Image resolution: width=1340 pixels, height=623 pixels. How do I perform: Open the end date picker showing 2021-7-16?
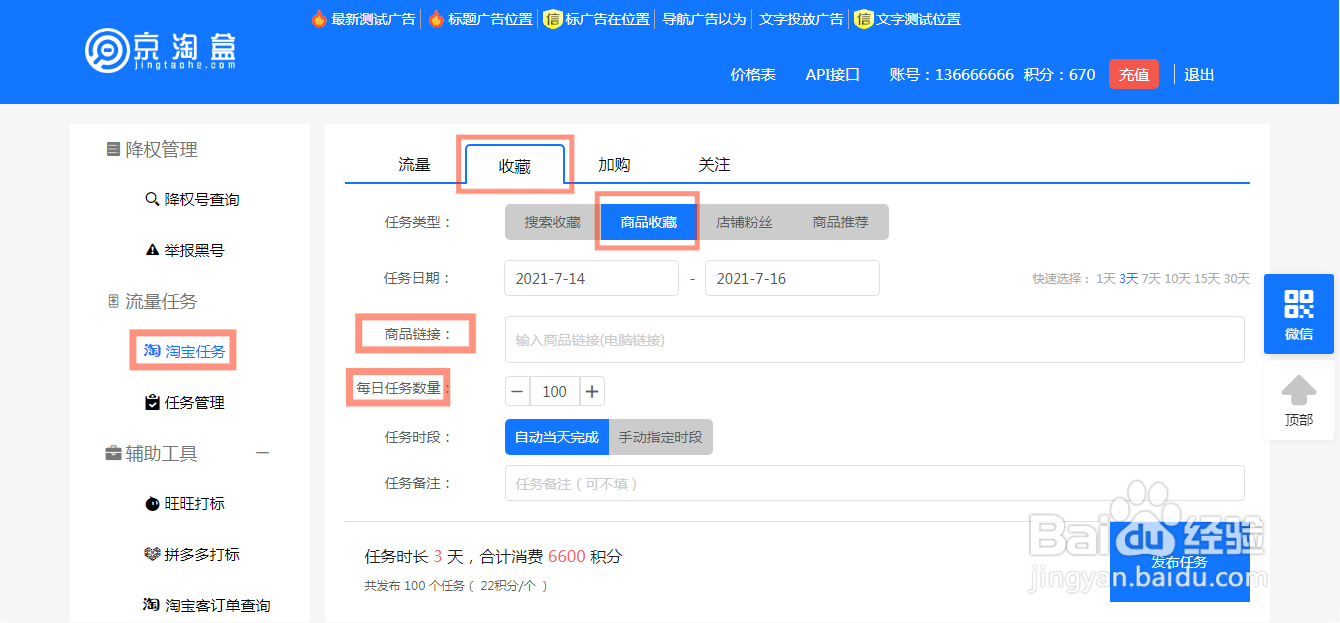tap(792, 278)
